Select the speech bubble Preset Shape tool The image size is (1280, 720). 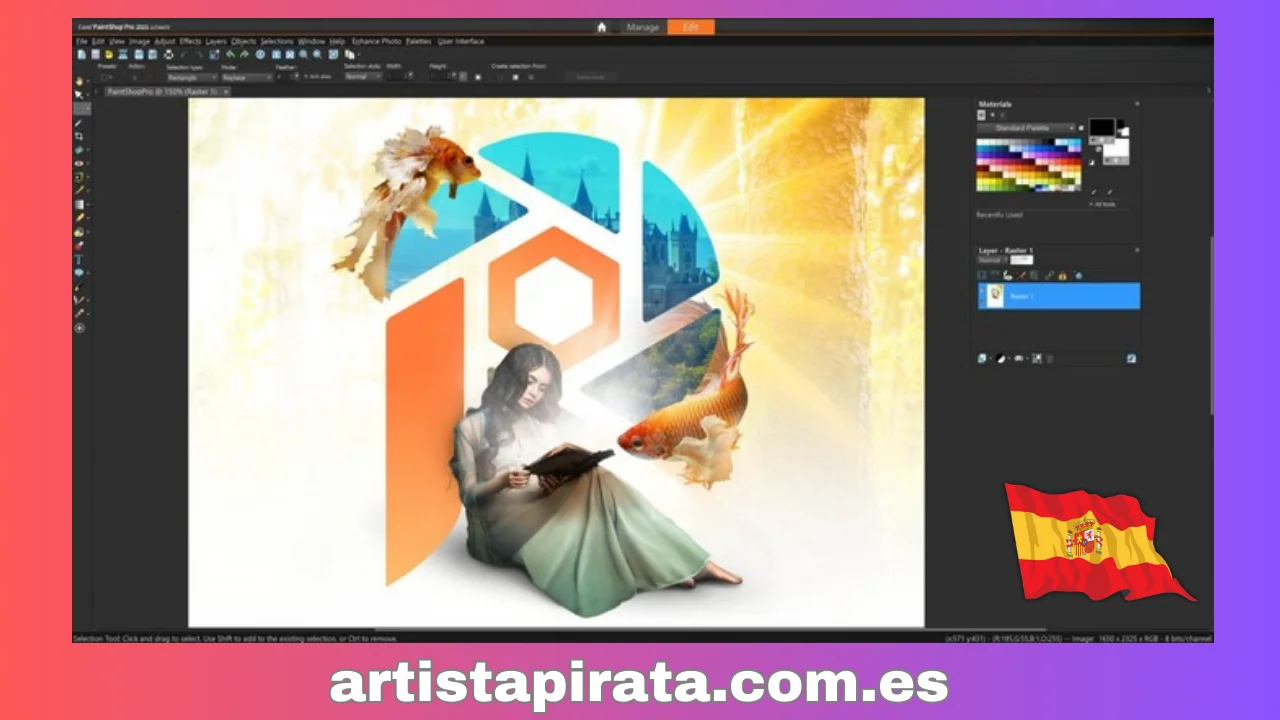pos(79,272)
